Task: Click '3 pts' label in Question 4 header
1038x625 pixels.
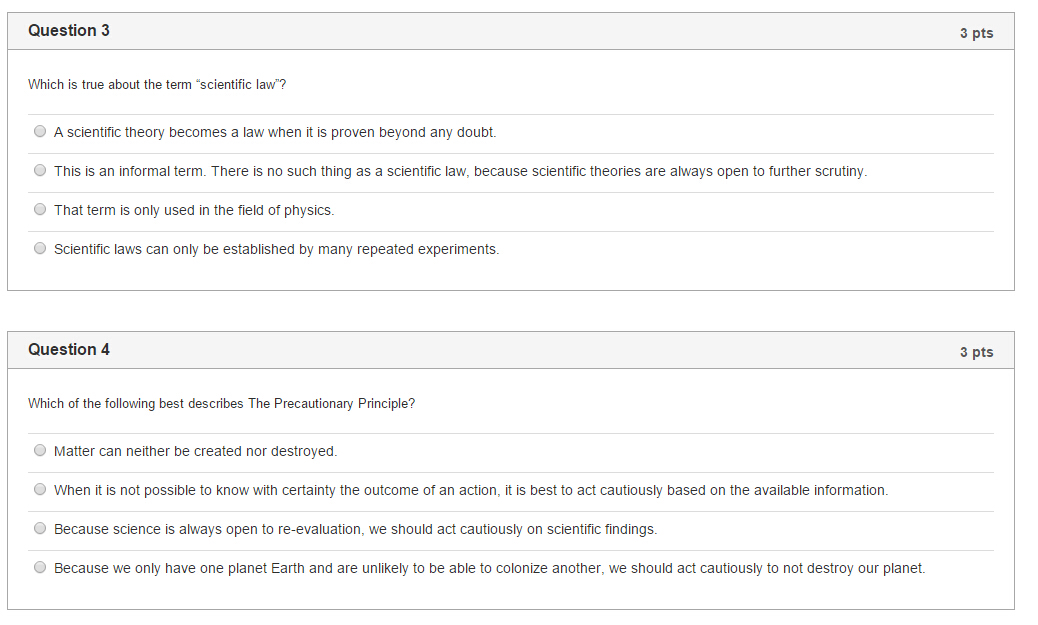Action: [x=976, y=352]
